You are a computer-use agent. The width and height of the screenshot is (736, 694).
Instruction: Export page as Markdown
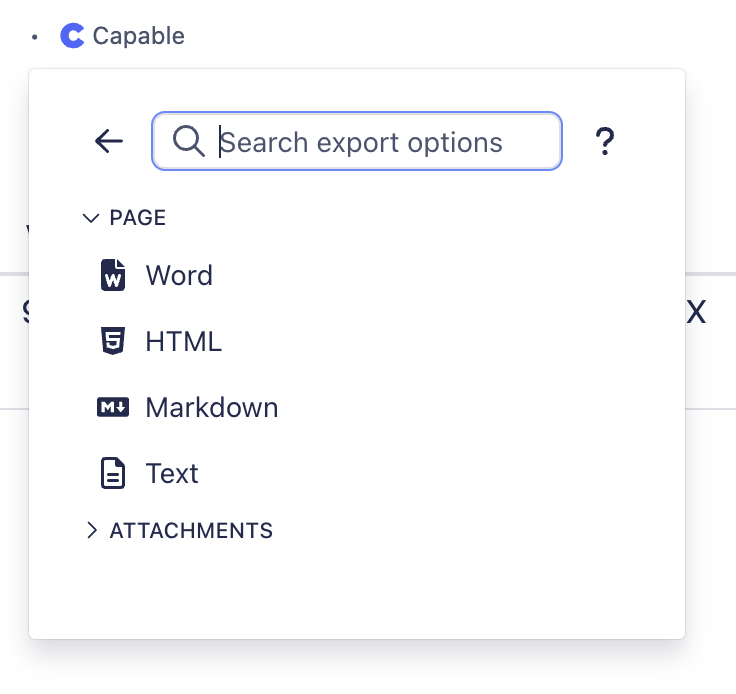click(x=212, y=407)
